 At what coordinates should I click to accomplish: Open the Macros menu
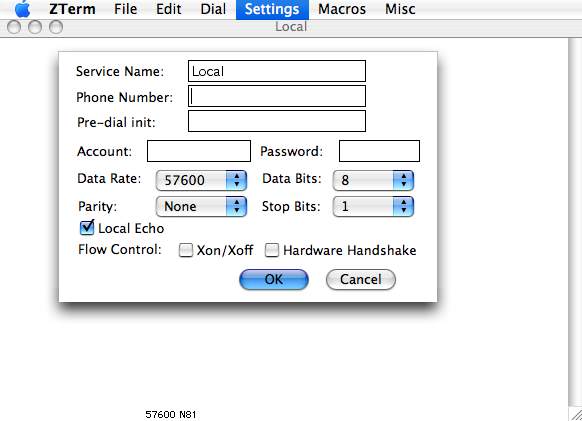pos(342,9)
